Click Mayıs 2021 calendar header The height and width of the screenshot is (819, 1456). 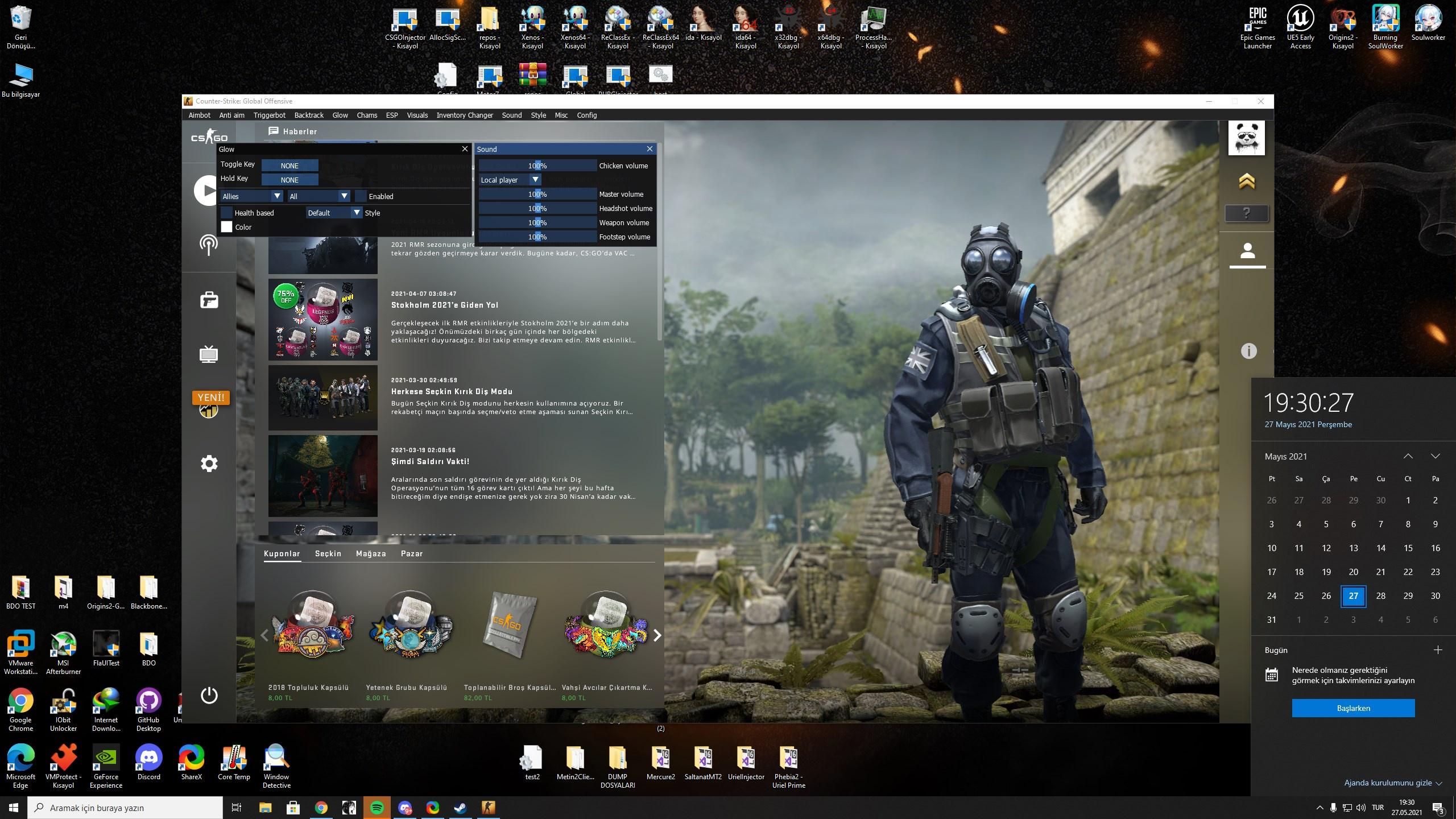point(1286,457)
